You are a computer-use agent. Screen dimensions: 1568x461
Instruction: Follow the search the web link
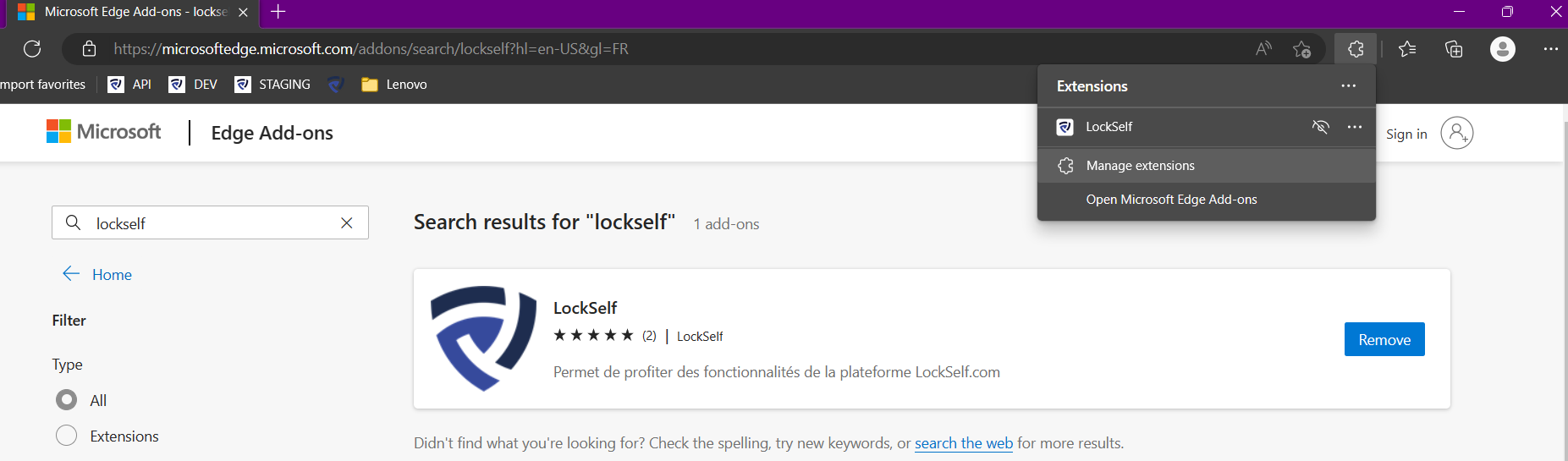coord(964,443)
